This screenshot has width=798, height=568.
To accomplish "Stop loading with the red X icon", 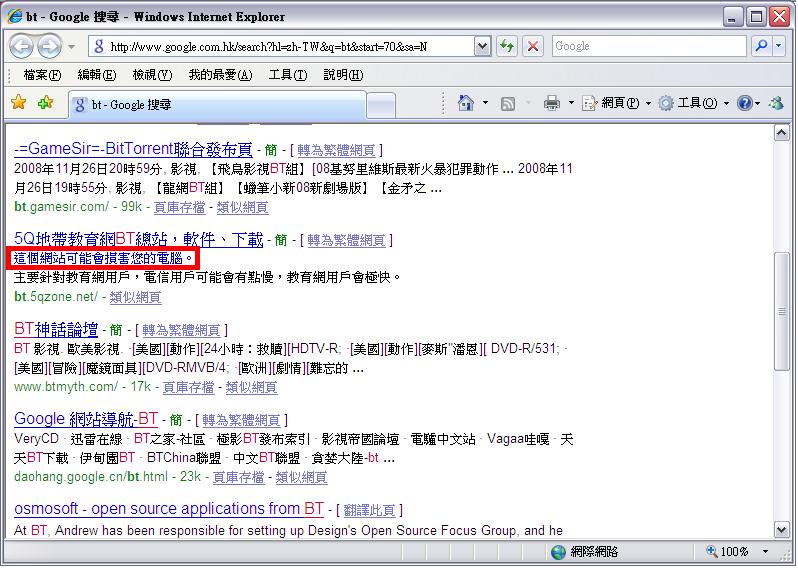I will pos(533,47).
